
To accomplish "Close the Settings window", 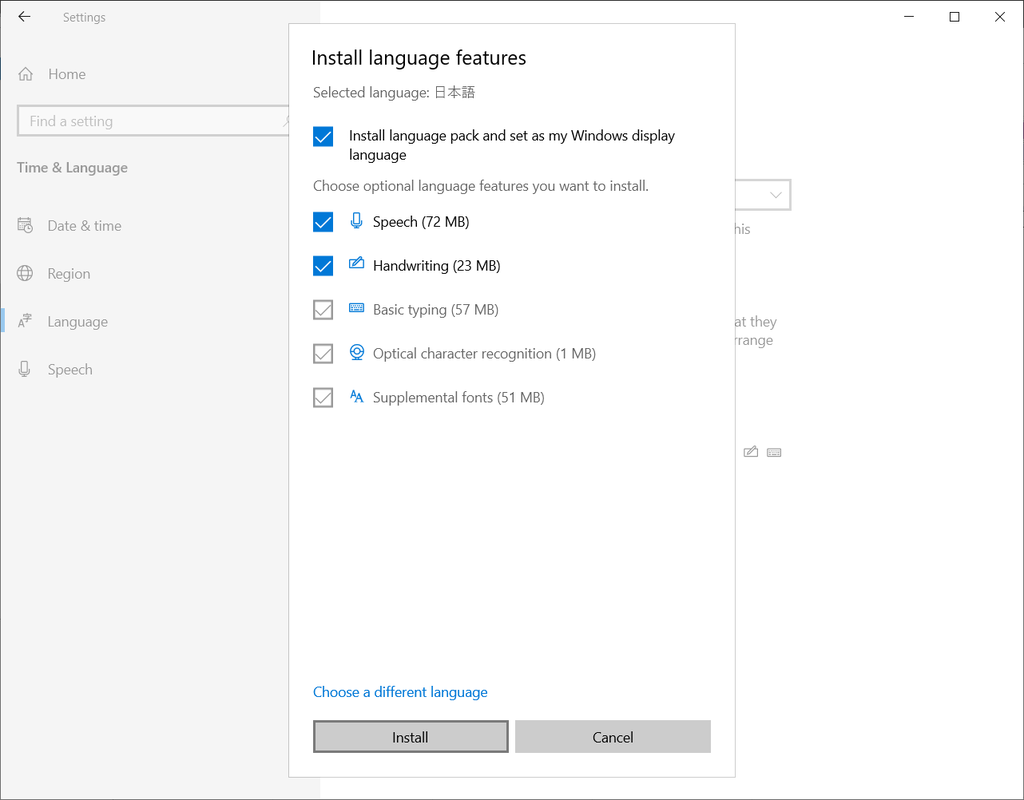I will (x=1000, y=17).
